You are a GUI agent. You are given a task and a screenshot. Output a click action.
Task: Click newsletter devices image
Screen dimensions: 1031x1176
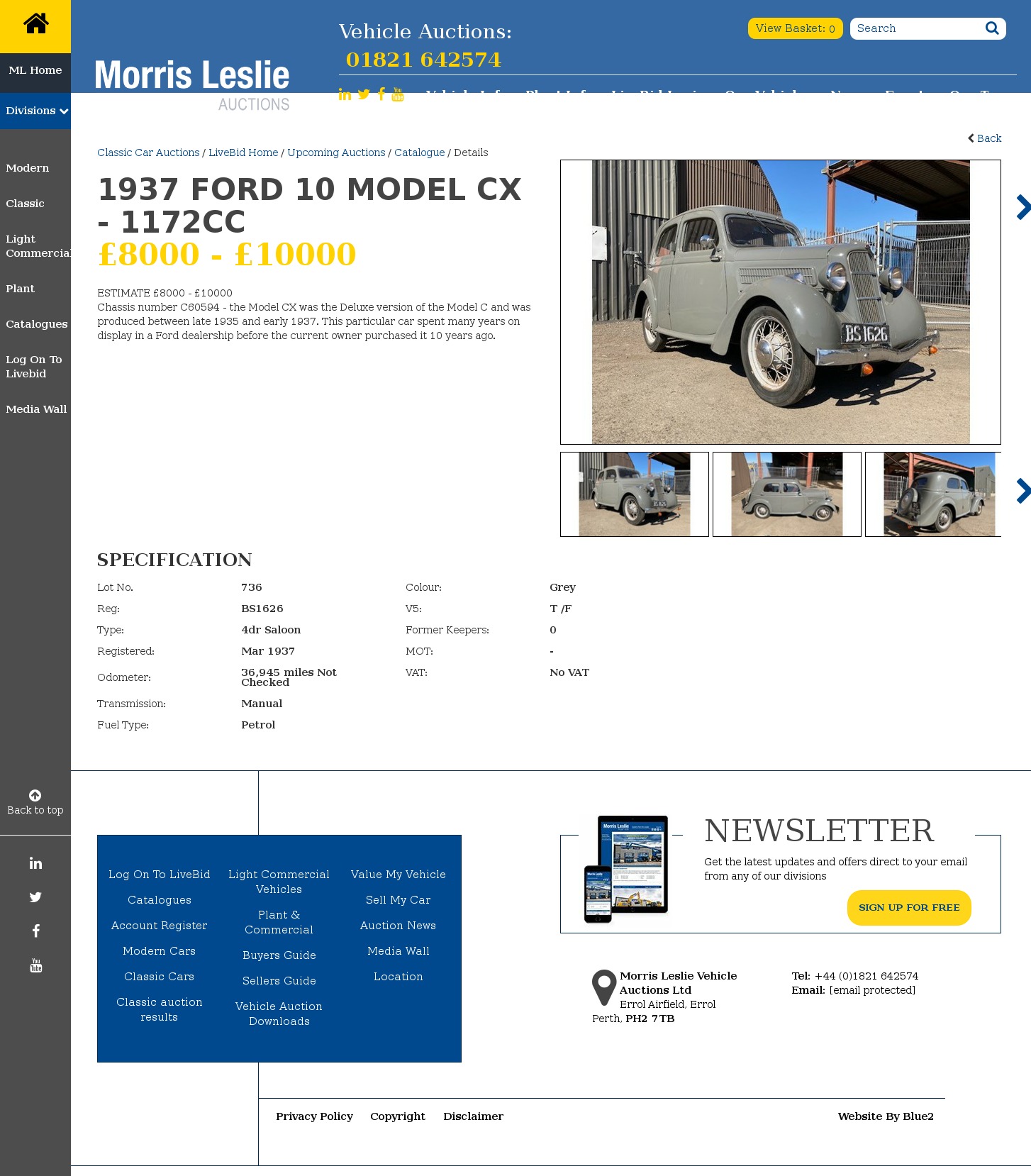pyautogui.click(x=626, y=869)
